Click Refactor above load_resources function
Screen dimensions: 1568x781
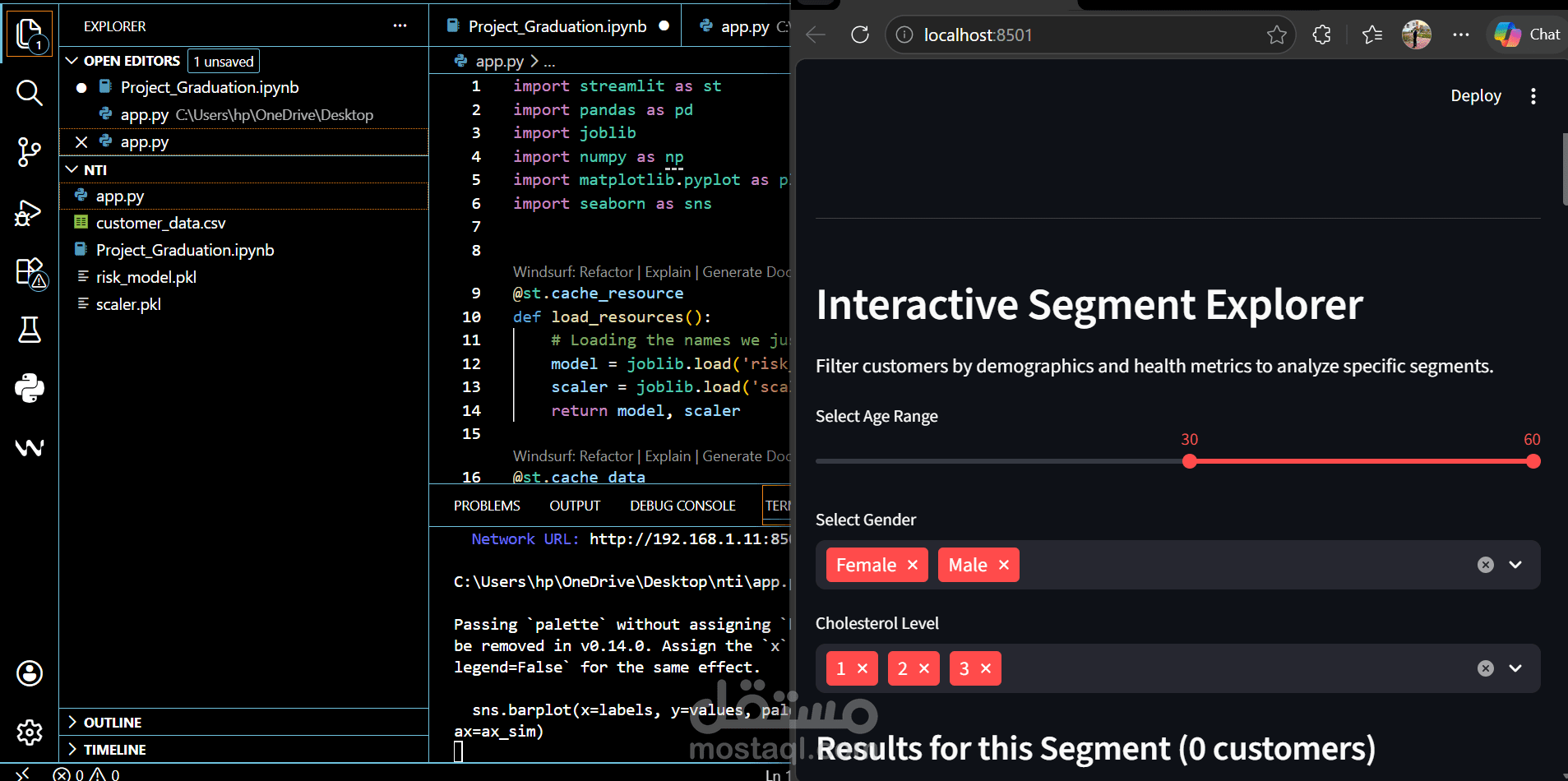click(606, 272)
